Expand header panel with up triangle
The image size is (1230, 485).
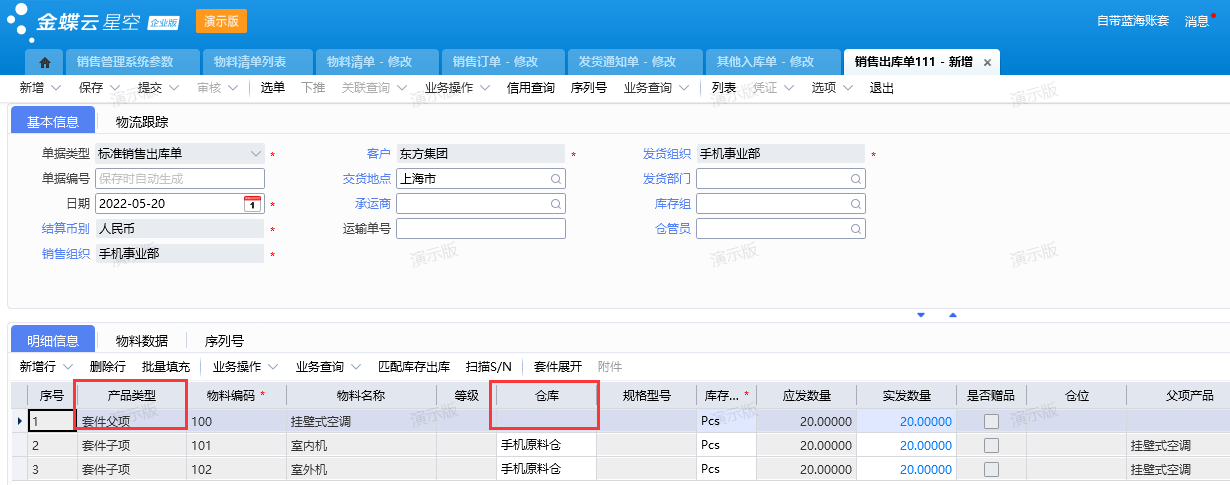click(953, 315)
